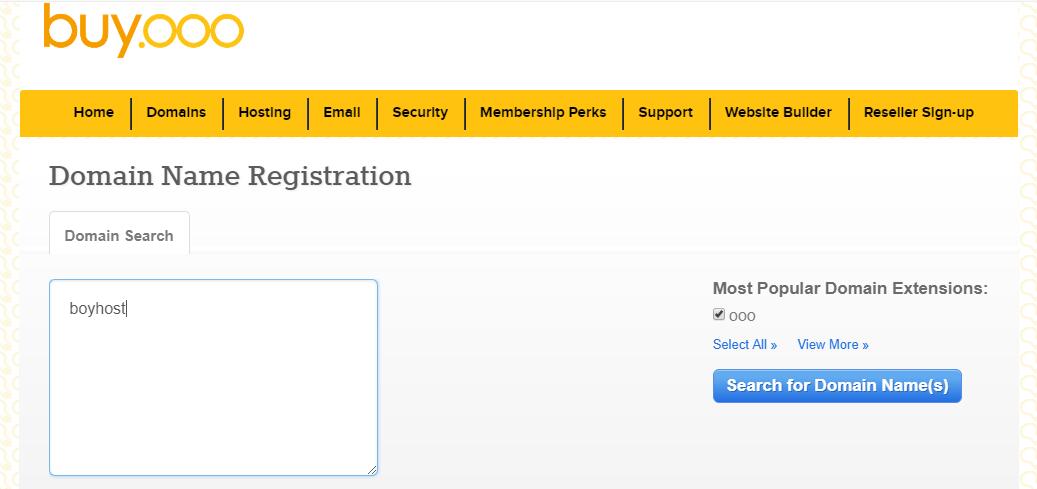Click the ooo checkbox label text

pos(742,316)
